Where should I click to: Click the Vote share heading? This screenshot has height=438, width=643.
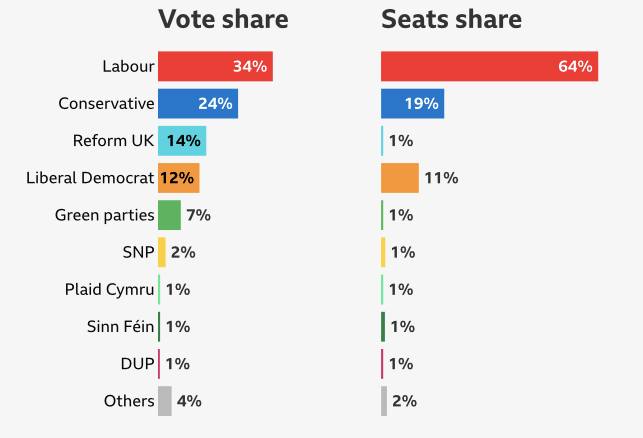[223, 19]
